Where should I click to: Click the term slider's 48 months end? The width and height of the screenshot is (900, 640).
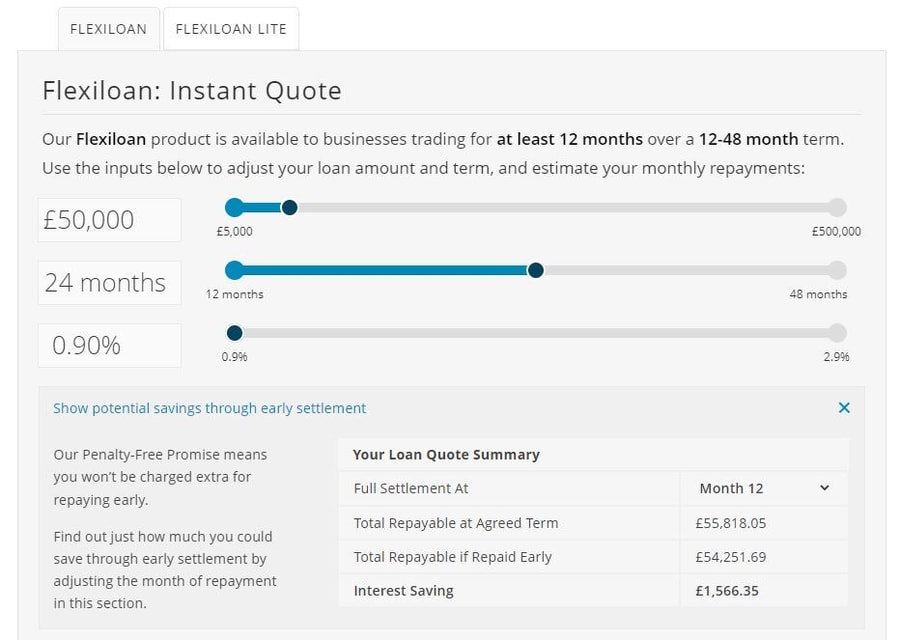coord(837,270)
